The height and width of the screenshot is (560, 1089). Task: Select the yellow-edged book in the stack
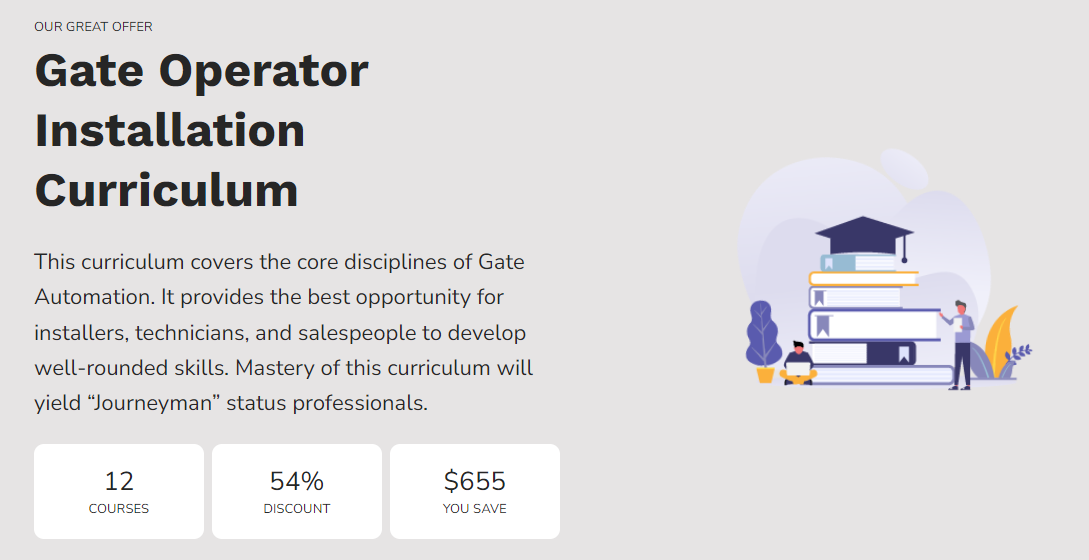click(863, 279)
